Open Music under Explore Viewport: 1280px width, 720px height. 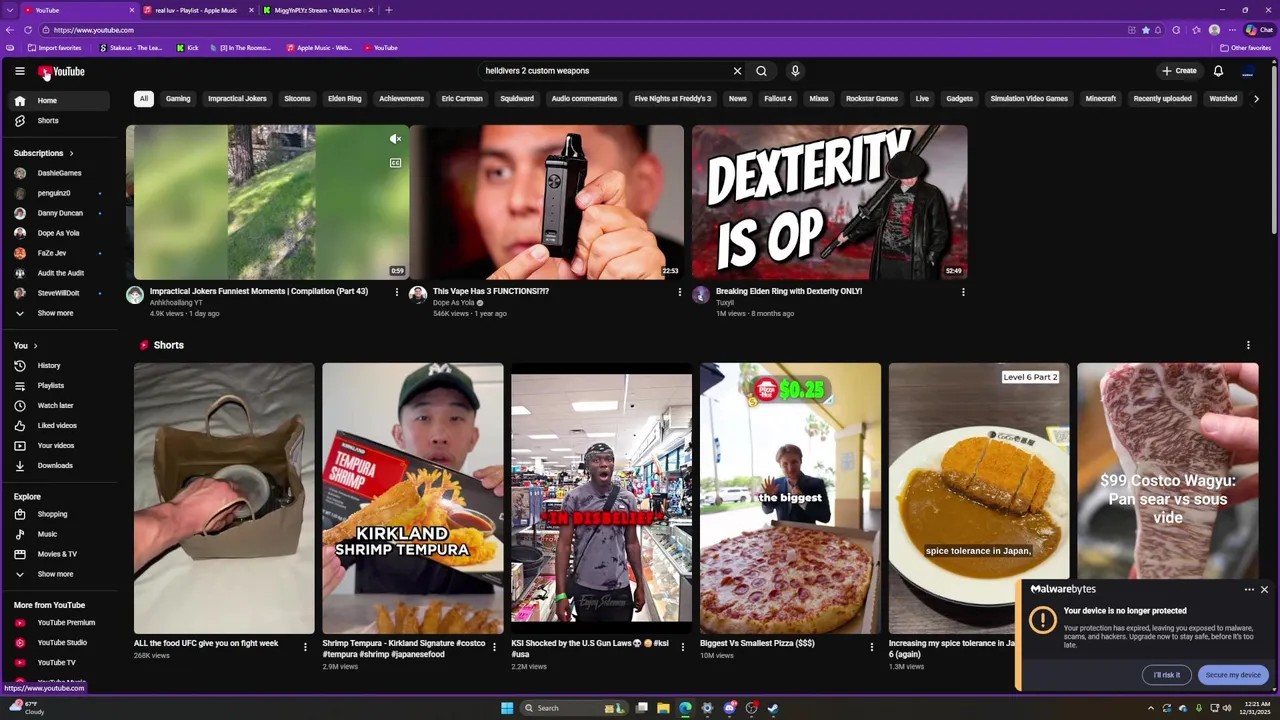click(x=60, y=534)
